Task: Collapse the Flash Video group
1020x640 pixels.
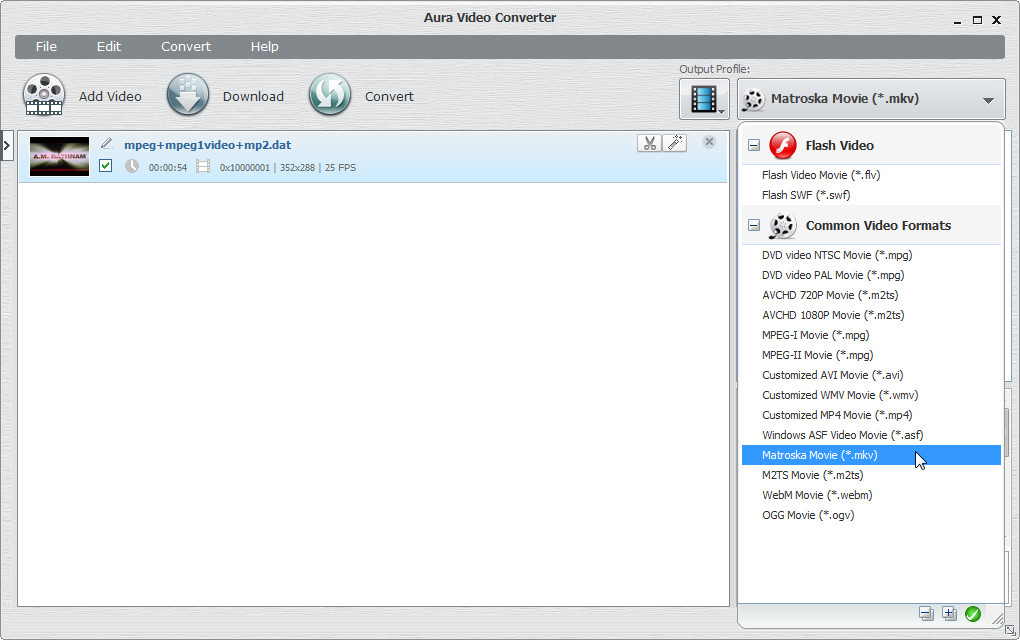Action: 754,146
